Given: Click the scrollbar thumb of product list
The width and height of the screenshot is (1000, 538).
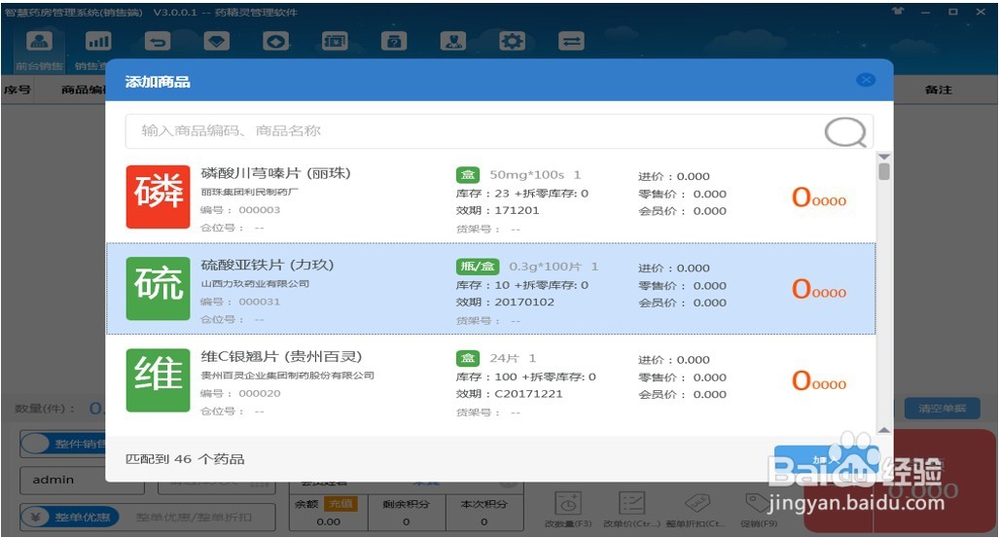Looking at the screenshot, I should [884, 172].
